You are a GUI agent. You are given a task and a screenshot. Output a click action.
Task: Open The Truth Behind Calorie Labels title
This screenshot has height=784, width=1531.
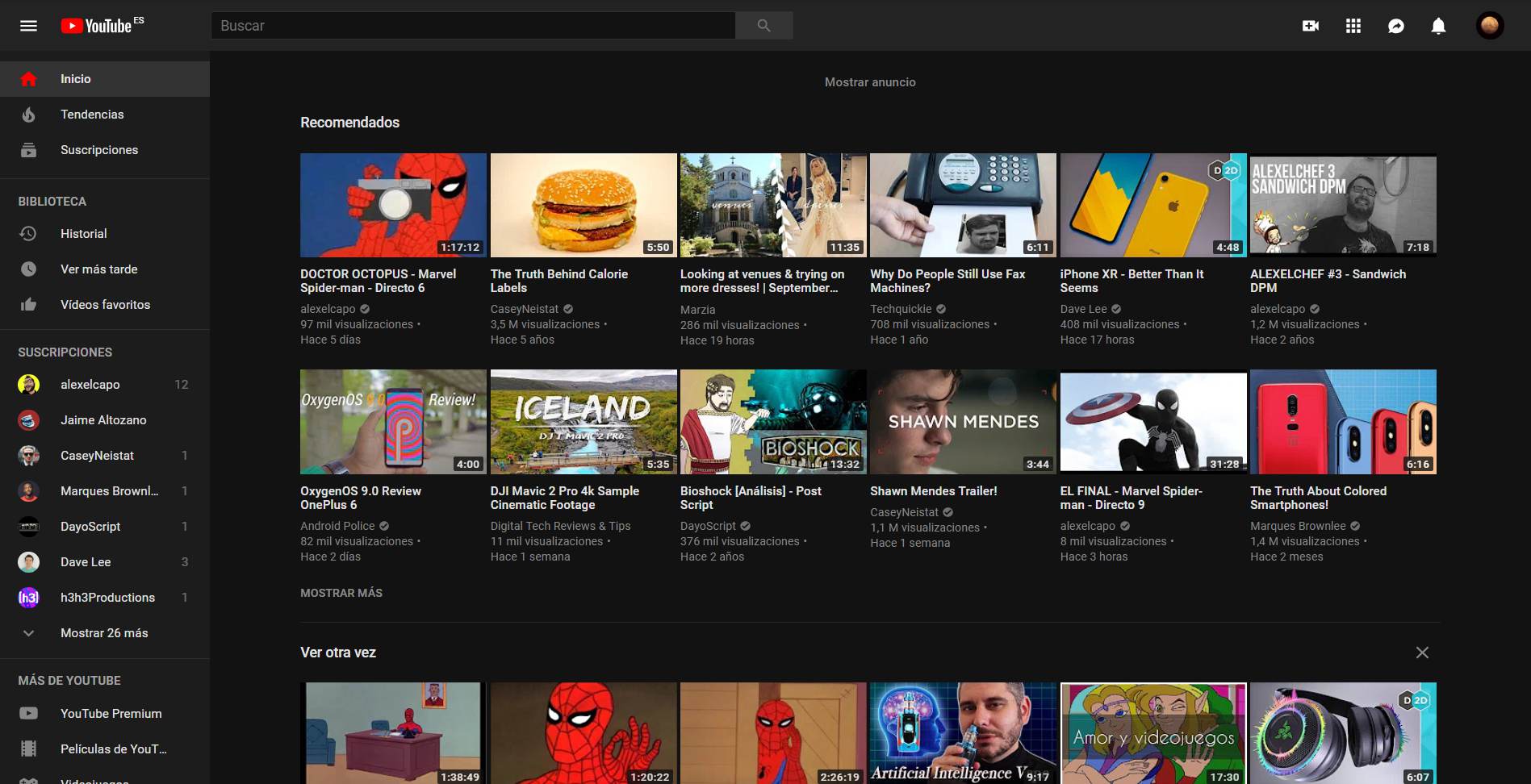[559, 281]
